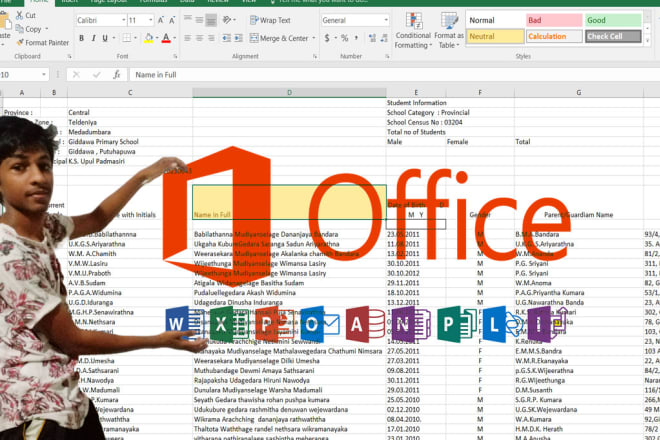Open borders dropdown arrow
Image resolution: width=660 pixels, height=440 pixels.
coord(136,38)
